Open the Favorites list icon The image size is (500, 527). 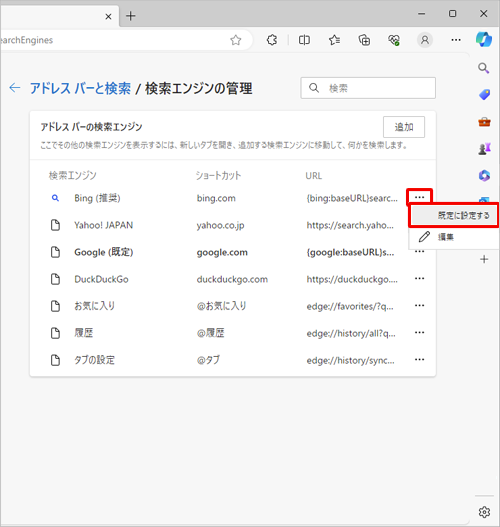tap(334, 40)
